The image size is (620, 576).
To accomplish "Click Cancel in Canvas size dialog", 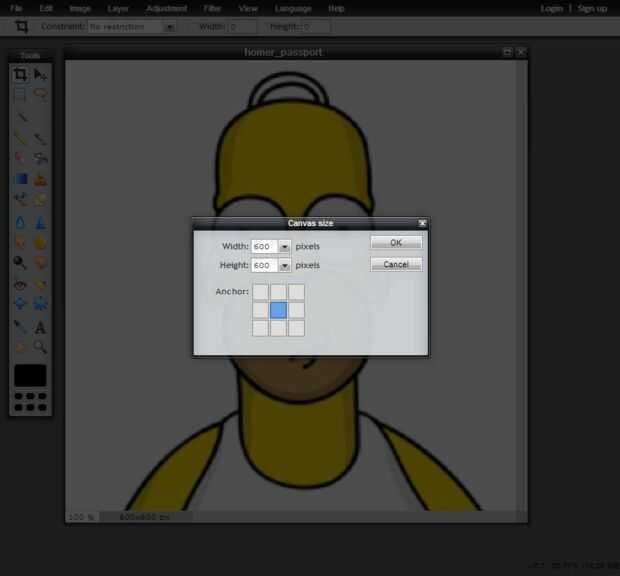I will [x=396, y=264].
